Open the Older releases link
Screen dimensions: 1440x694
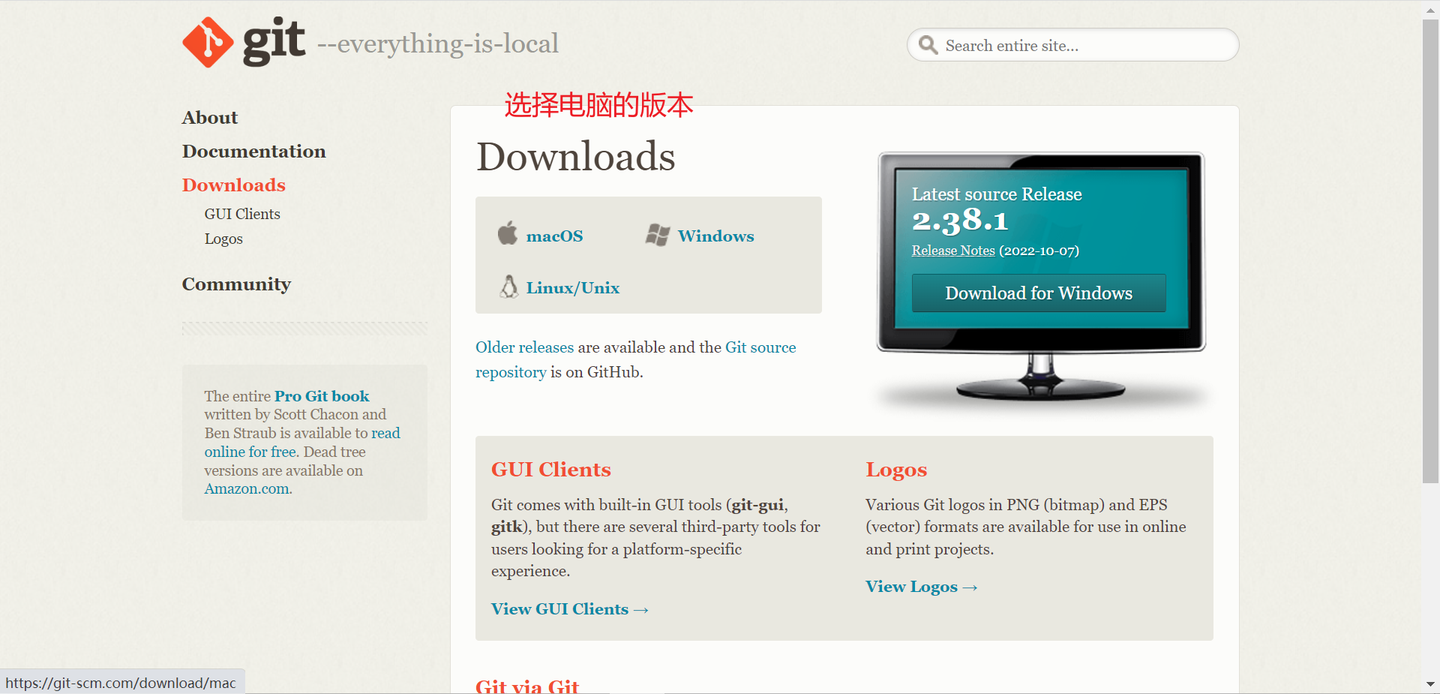(525, 348)
